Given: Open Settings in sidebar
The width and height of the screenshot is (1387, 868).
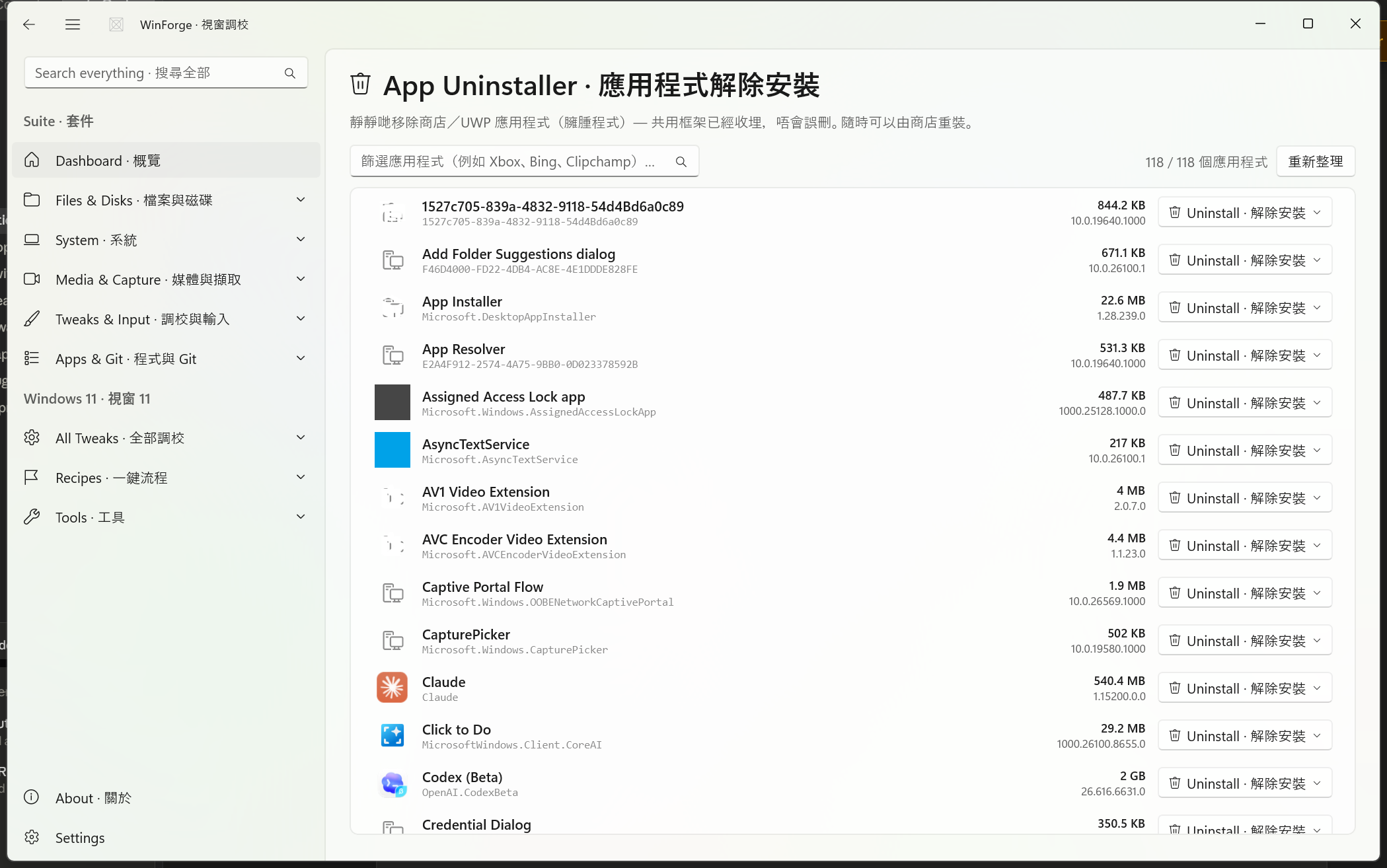Looking at the screenshot, I should (166, 838).
